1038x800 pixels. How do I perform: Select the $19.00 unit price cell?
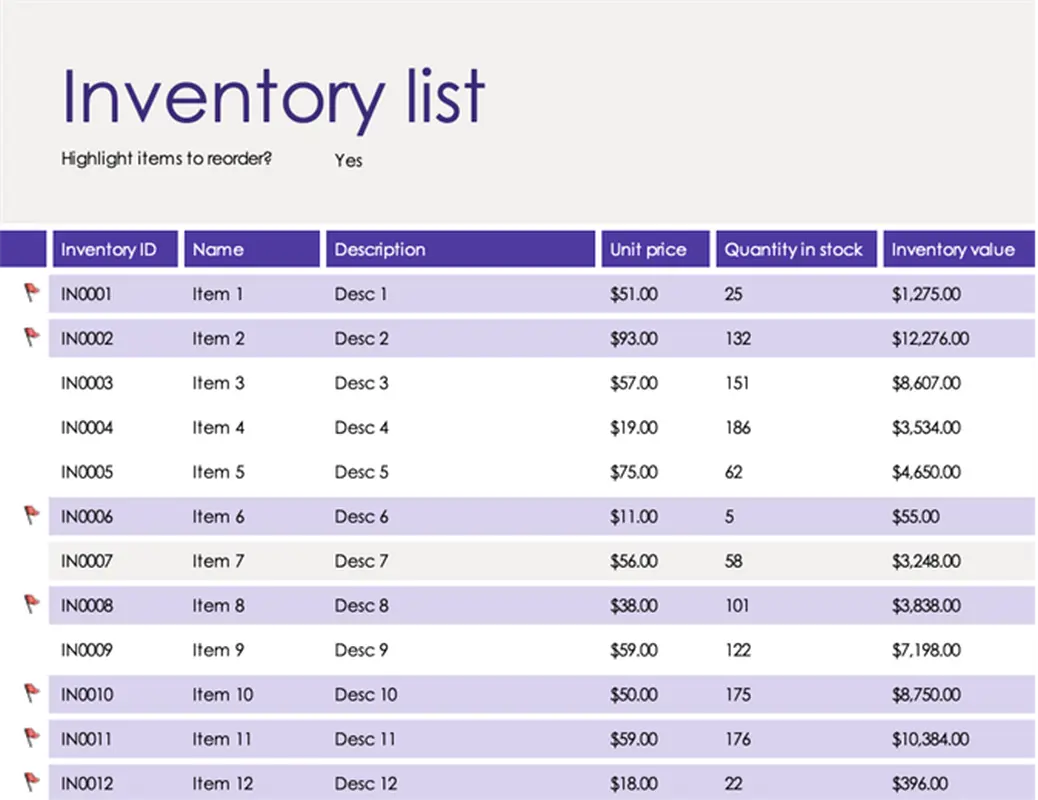(634, 427)
